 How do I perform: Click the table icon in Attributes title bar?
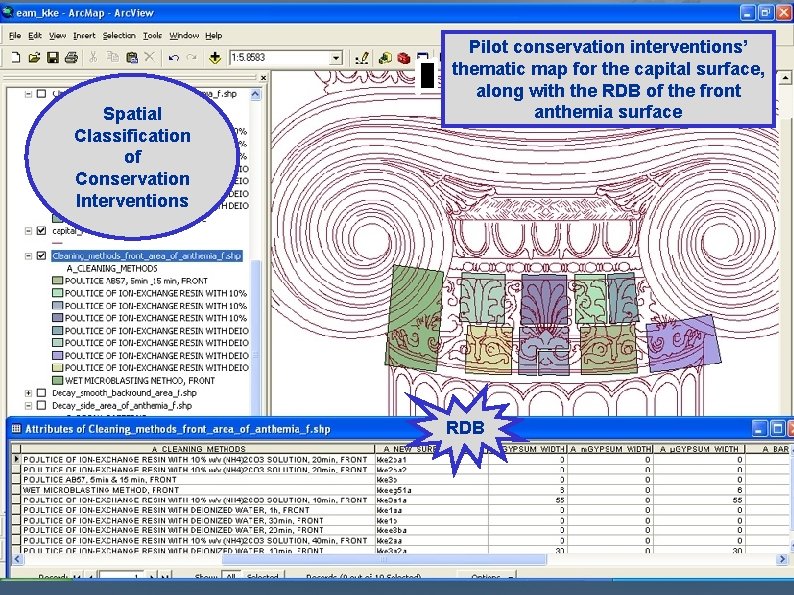(16, 429)
